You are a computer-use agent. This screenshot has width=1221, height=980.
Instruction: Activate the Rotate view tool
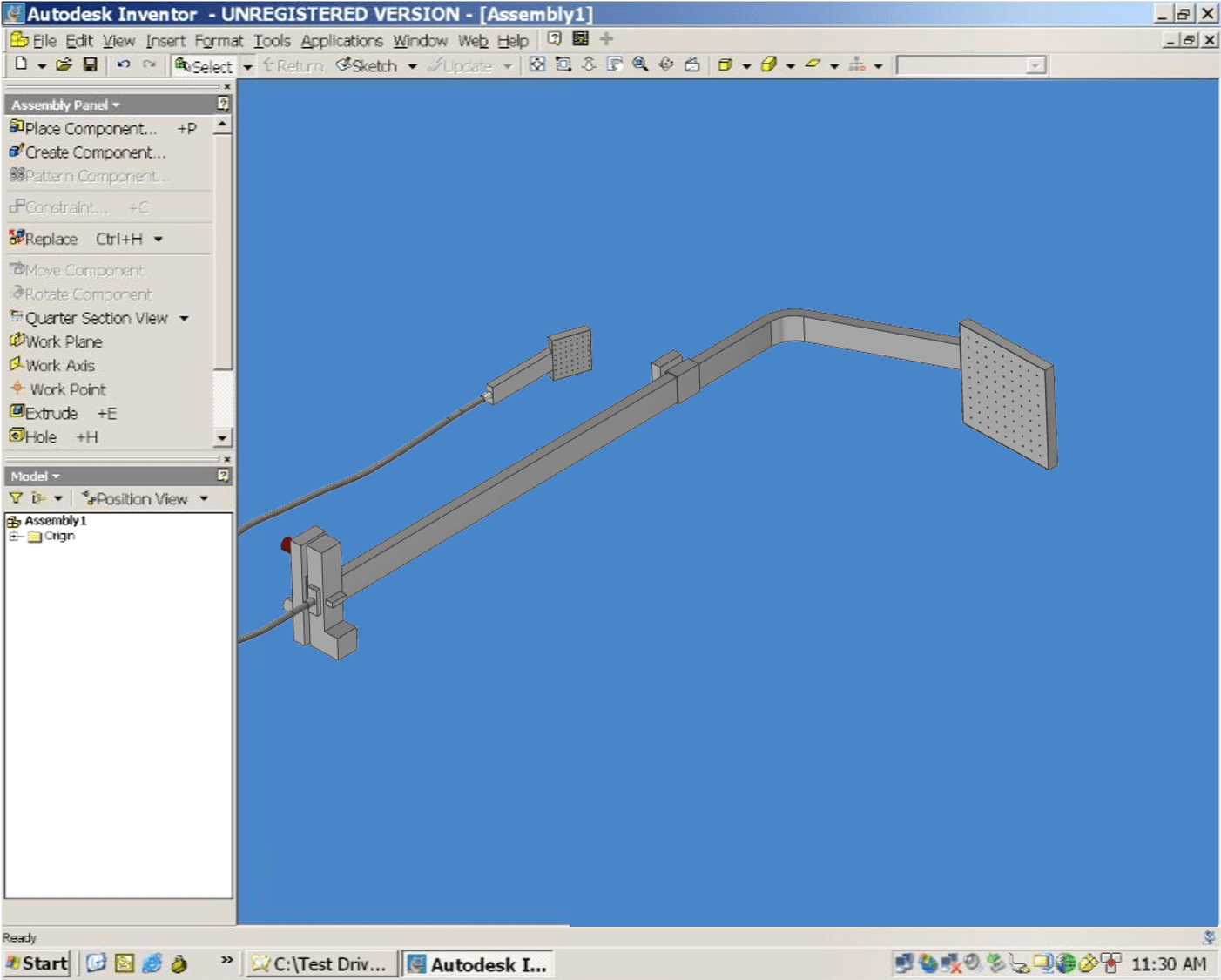coord(667,64)
